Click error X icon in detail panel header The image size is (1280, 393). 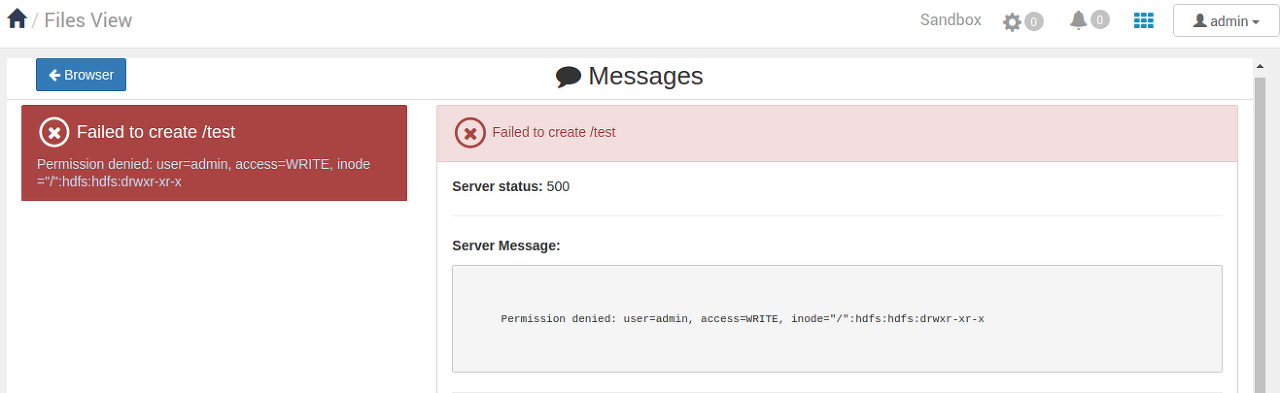pos(470,132)
